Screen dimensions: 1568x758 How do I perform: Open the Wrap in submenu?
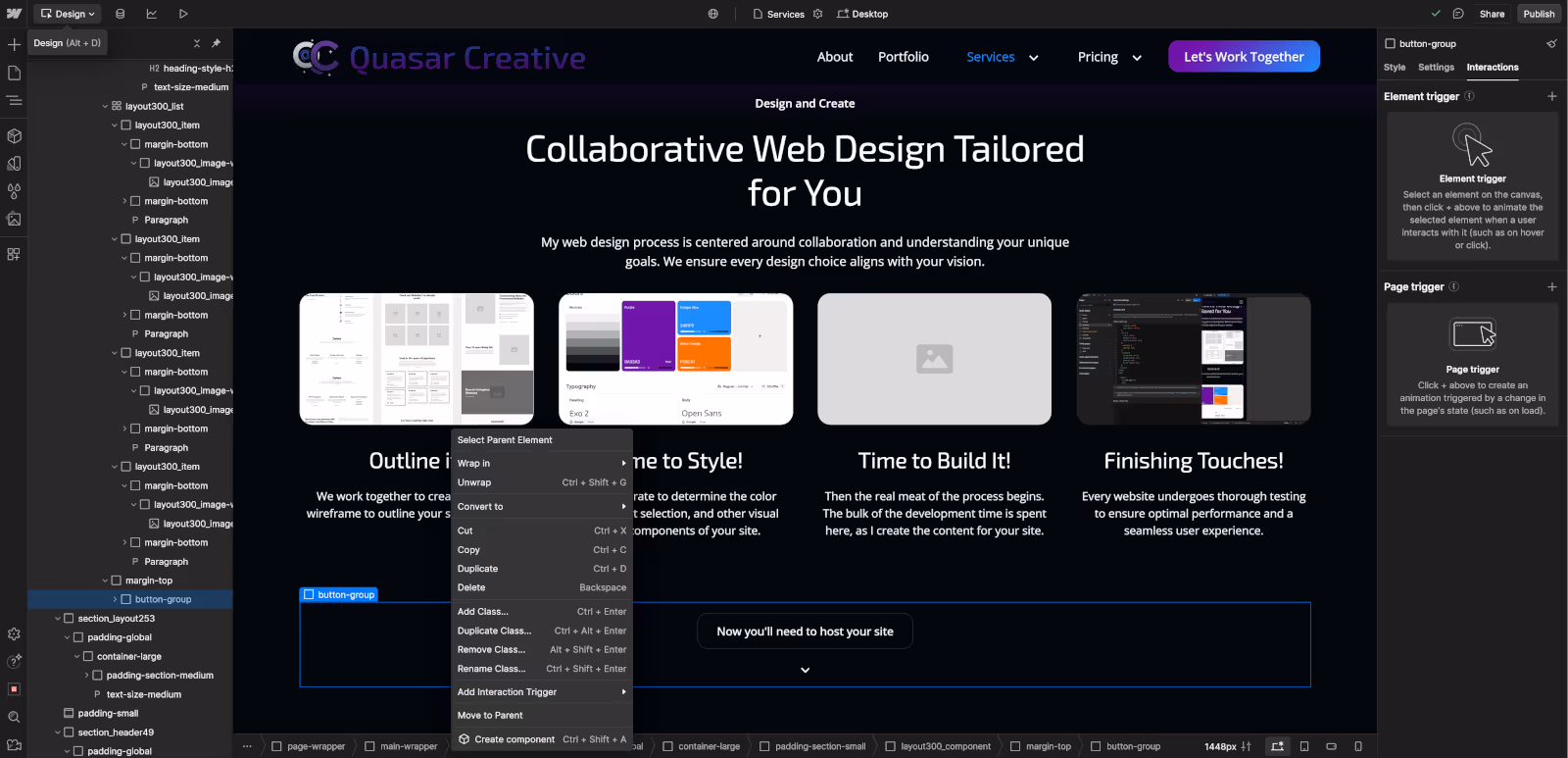[x=541, y=463]
